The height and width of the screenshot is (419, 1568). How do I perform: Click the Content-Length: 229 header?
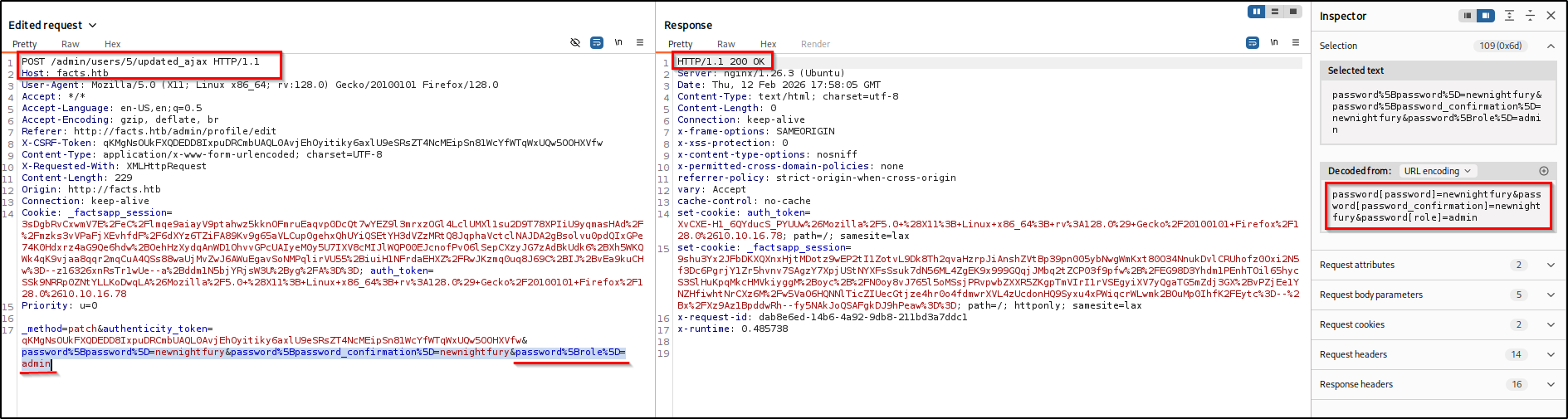(x=77, y=178)
